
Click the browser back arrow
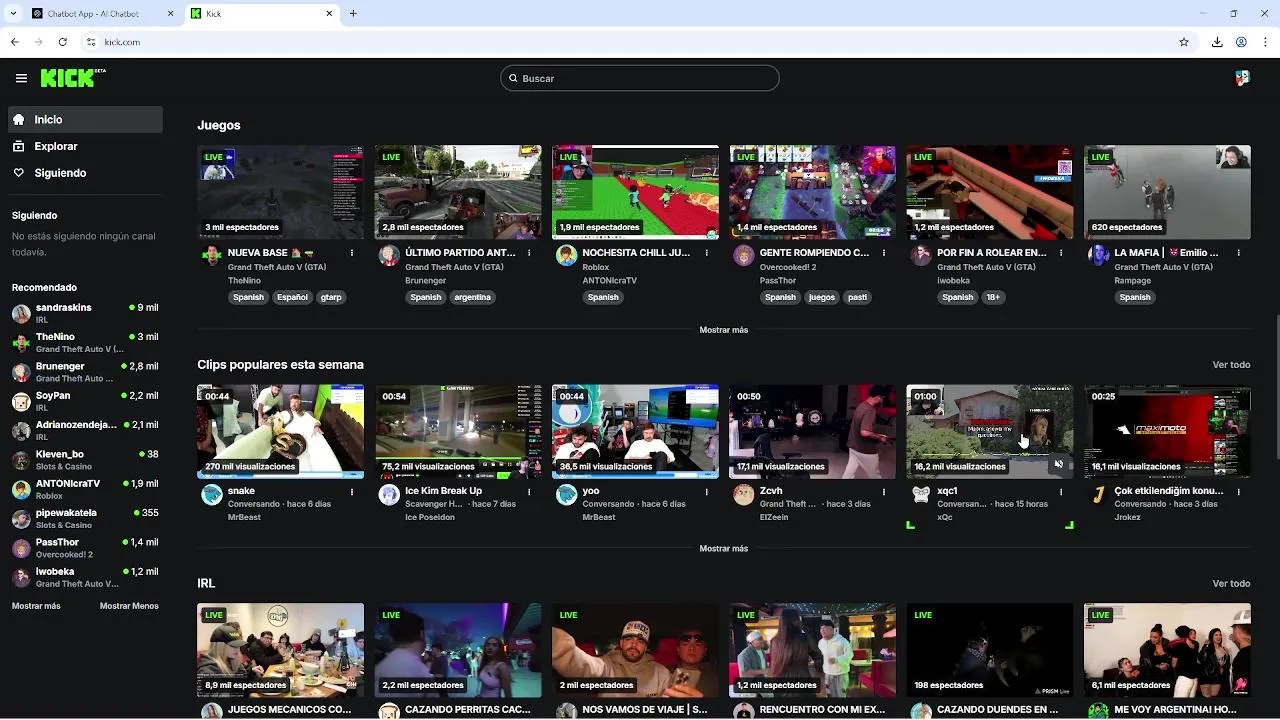tap(14, 42)
